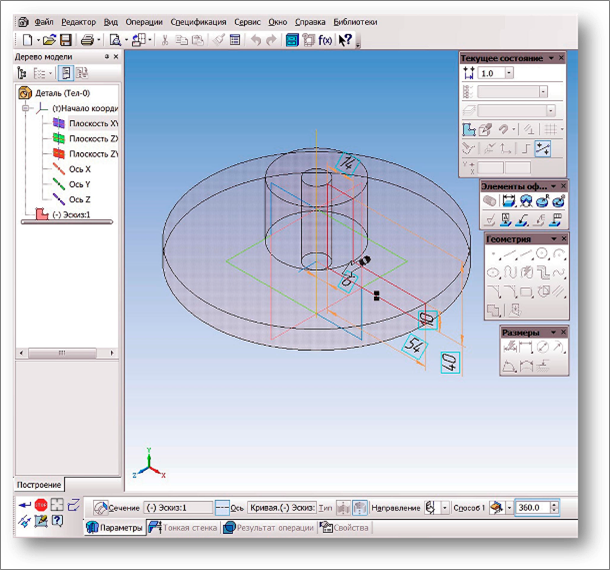Click the red Stop operation icon
The width and height of the screenshot is (610, 570).
[40, 505]
